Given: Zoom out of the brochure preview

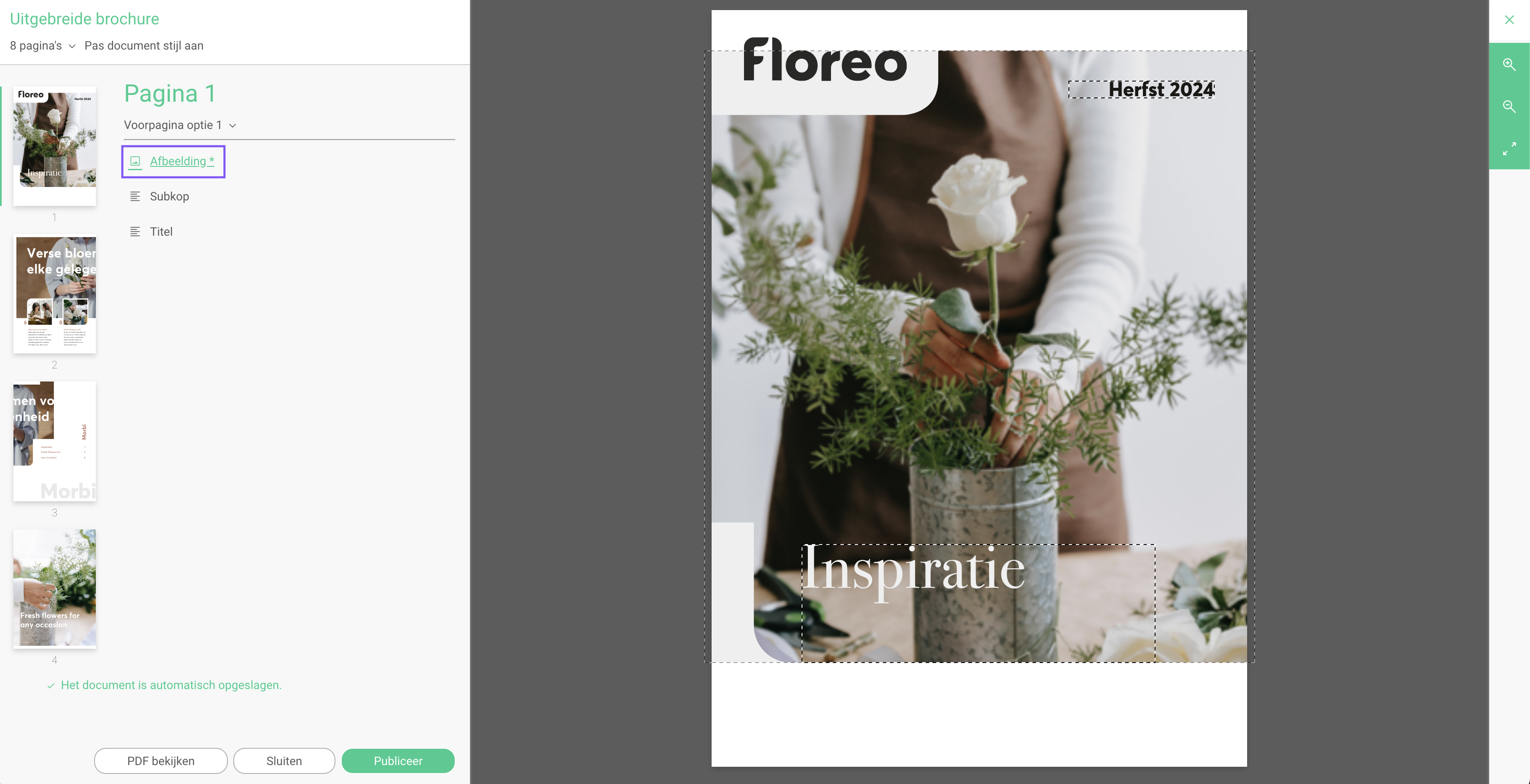Looking at the screenshot, I should 1509,106.
